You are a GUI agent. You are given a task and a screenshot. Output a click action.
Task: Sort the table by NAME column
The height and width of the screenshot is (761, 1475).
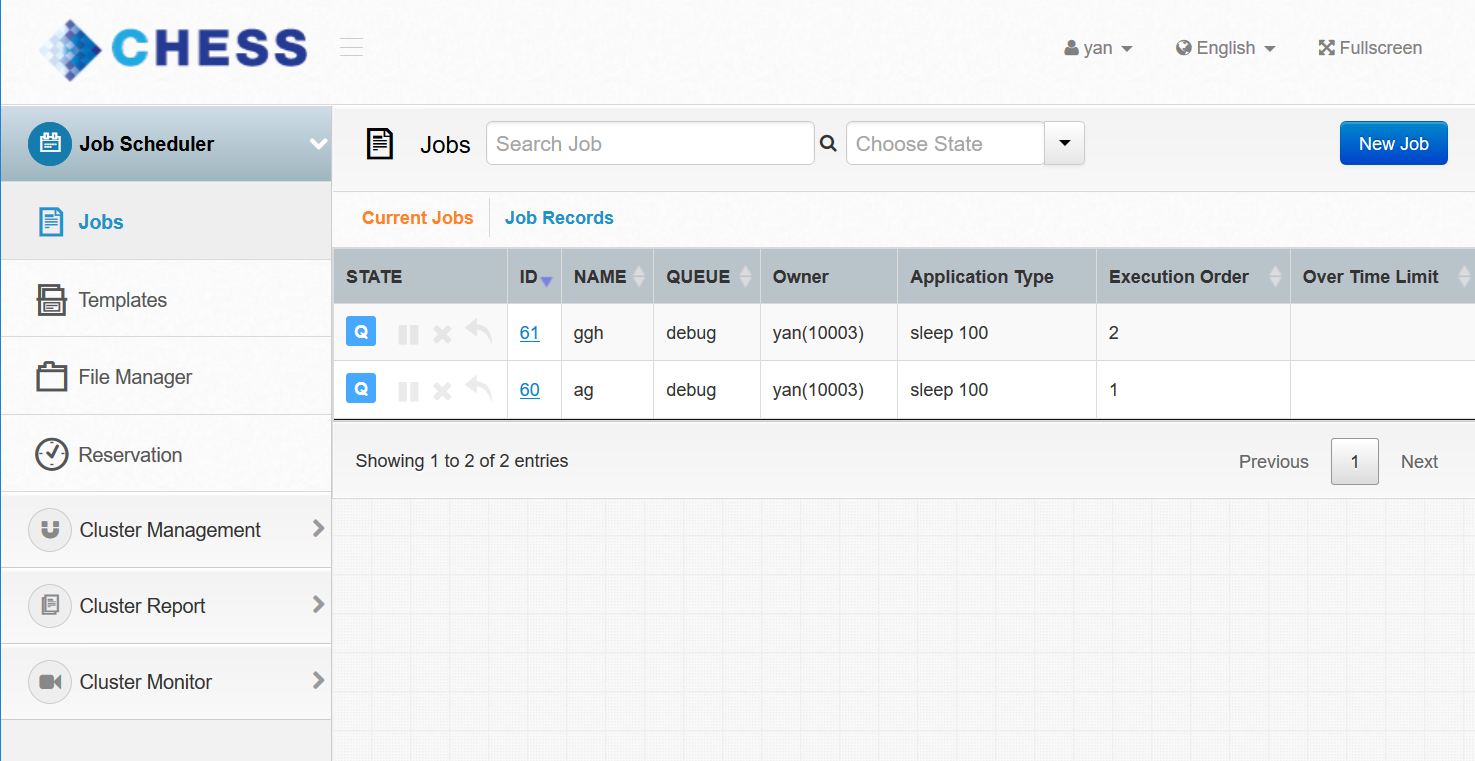607,277
